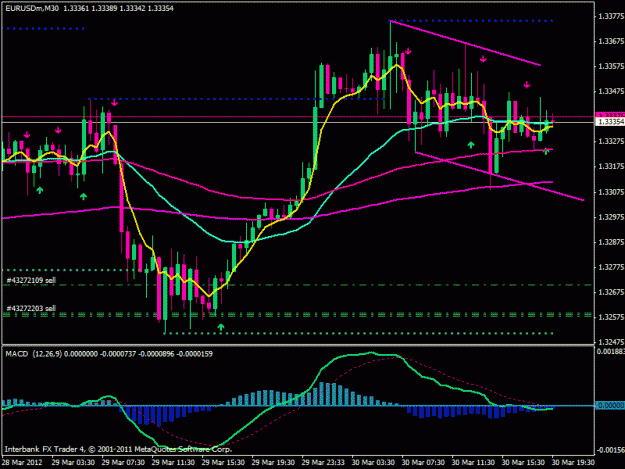Click the 1.33575 price axis value
Screen dimensions: 625x469
point(611,67)
